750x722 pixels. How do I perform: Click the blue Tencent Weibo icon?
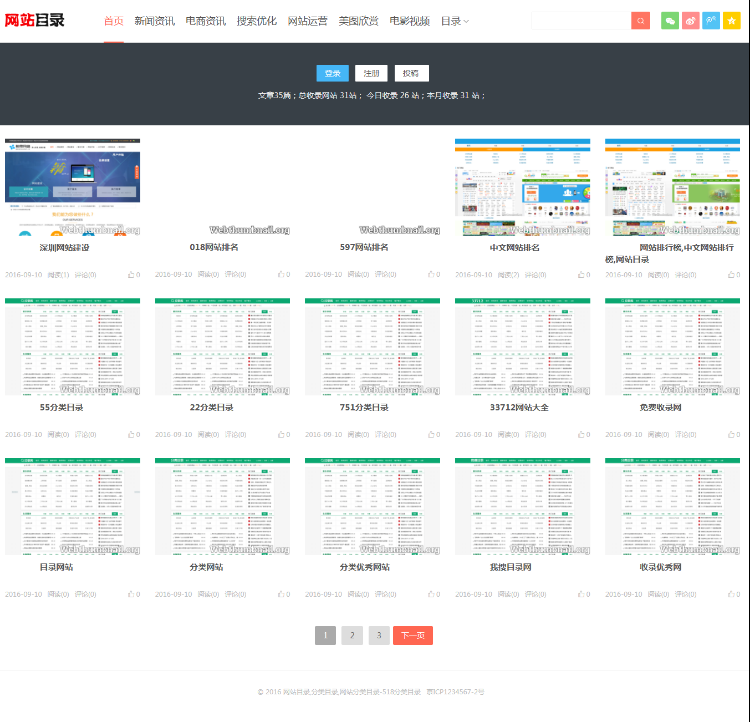[x=711, y=21]
